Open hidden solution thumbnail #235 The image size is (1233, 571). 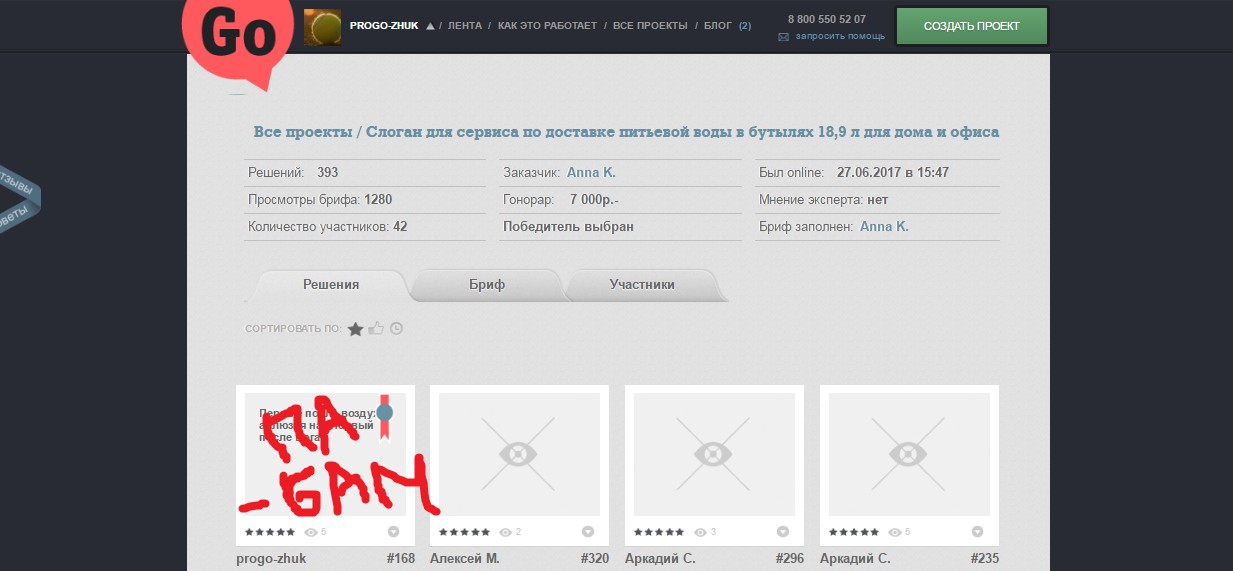(x=909, y=454)
